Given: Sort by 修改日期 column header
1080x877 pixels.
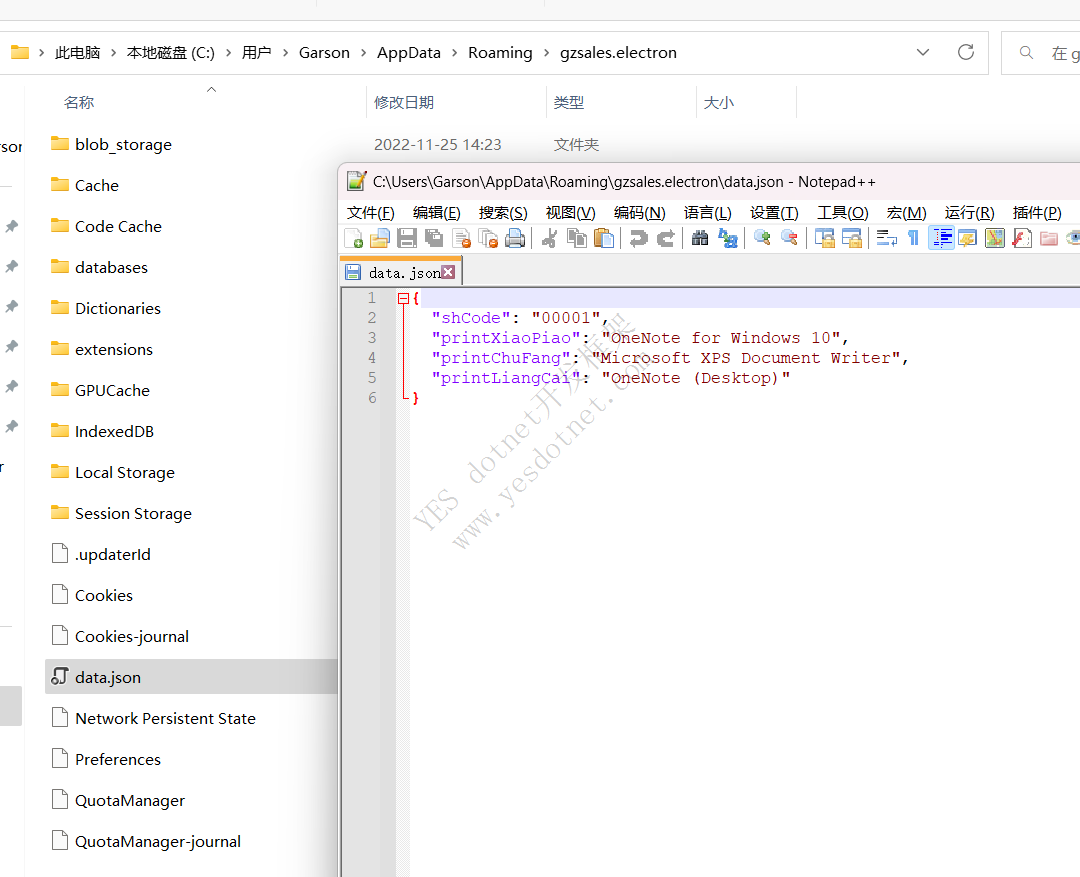Looking at the screenshot, I should pos(404,103).
